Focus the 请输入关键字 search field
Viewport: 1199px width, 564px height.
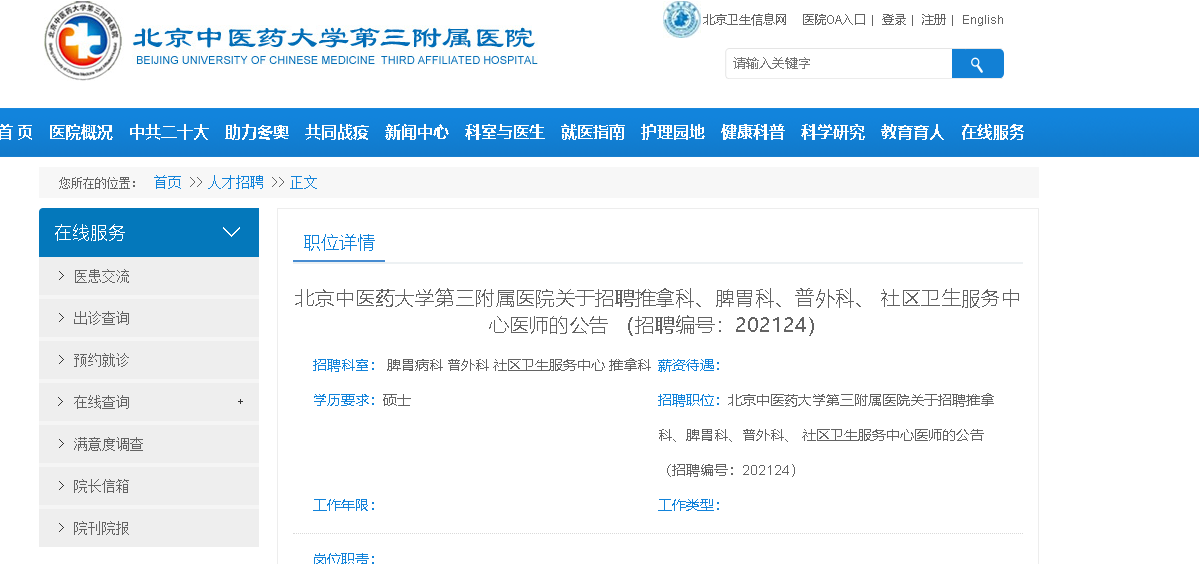coord(839,63)
